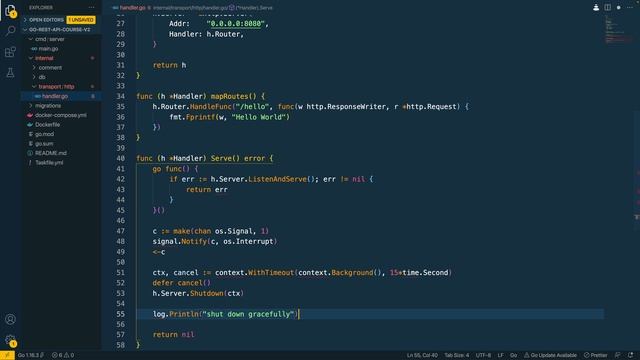
Task: Open the Search view in activity bar
Action: click(10, 31)
